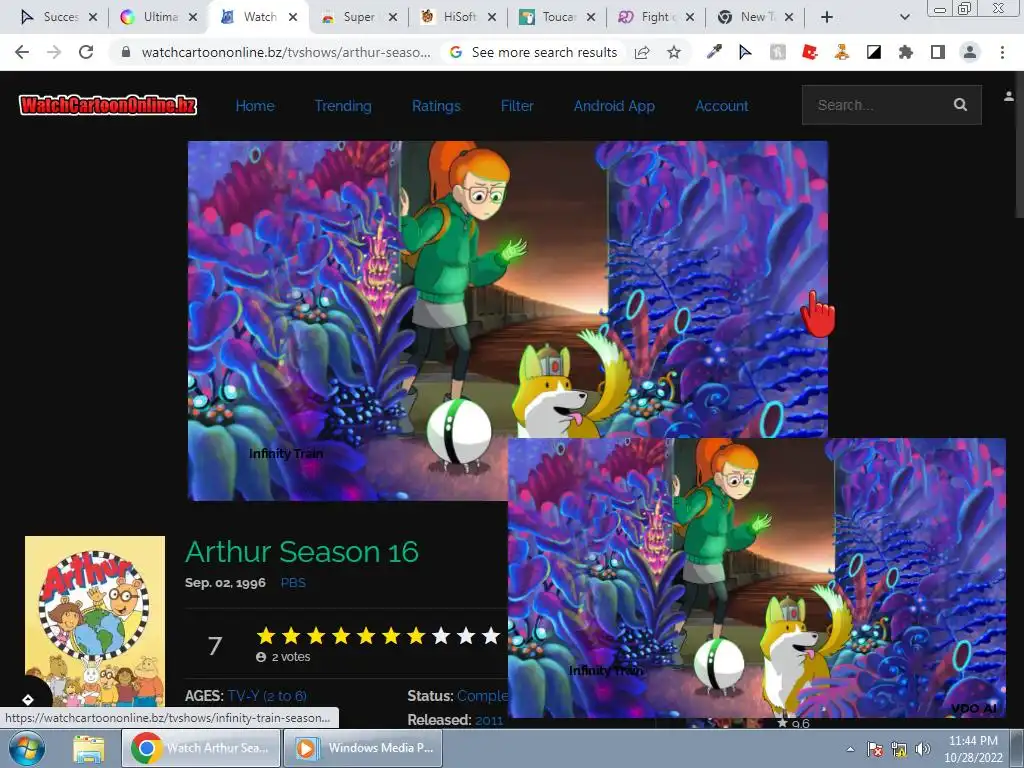Click the gray faded extension icon

tap(777, 52)
